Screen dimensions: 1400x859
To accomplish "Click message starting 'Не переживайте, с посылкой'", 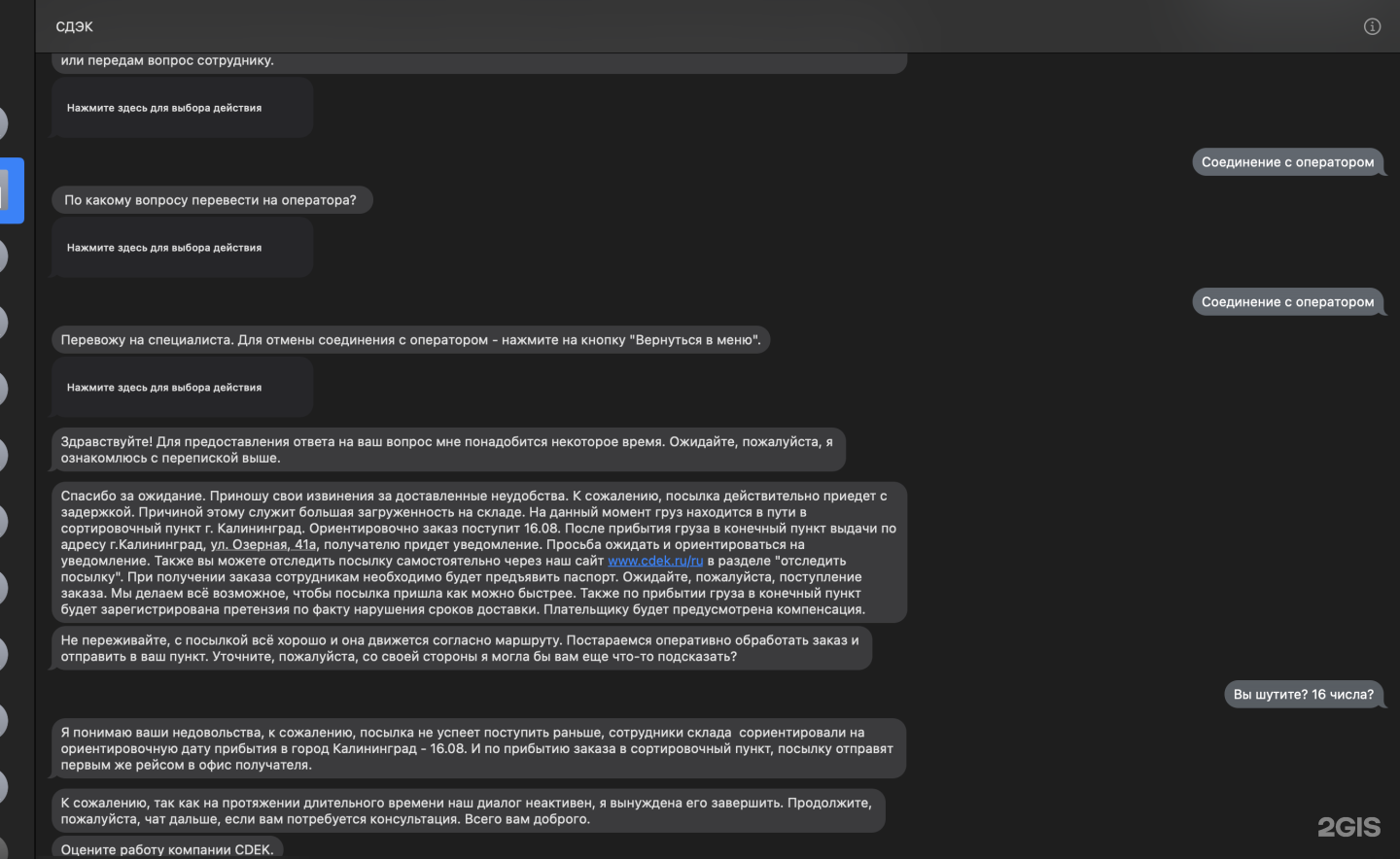I will [462, 648].
